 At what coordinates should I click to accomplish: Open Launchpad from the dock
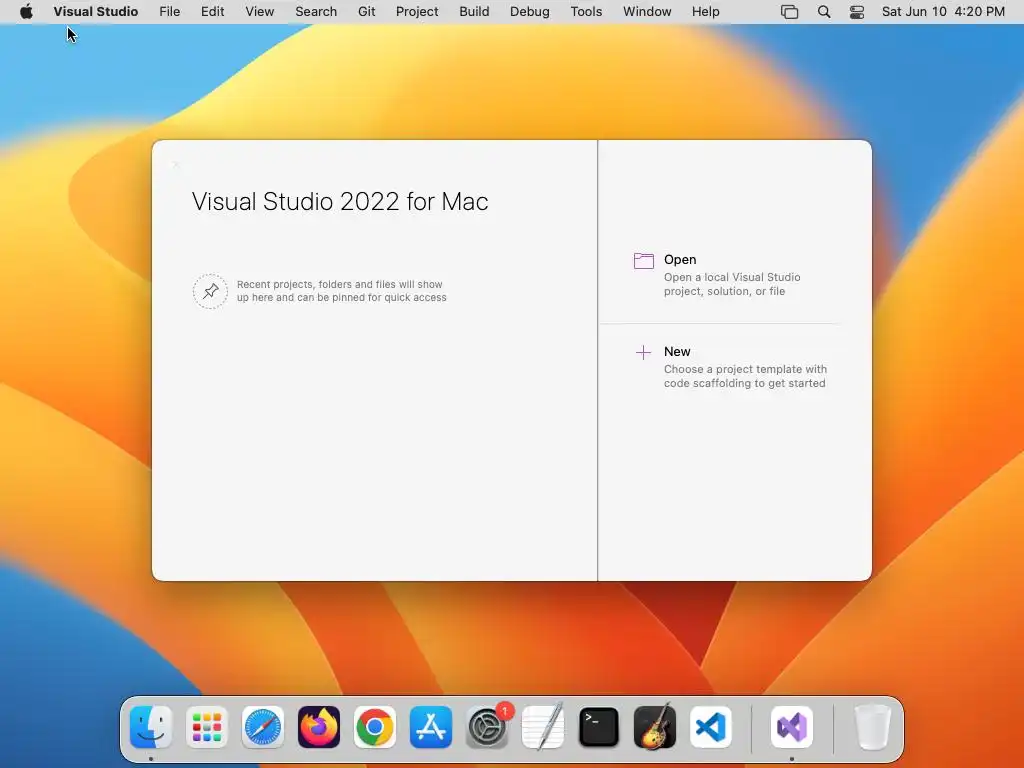(x=207, y=727)
